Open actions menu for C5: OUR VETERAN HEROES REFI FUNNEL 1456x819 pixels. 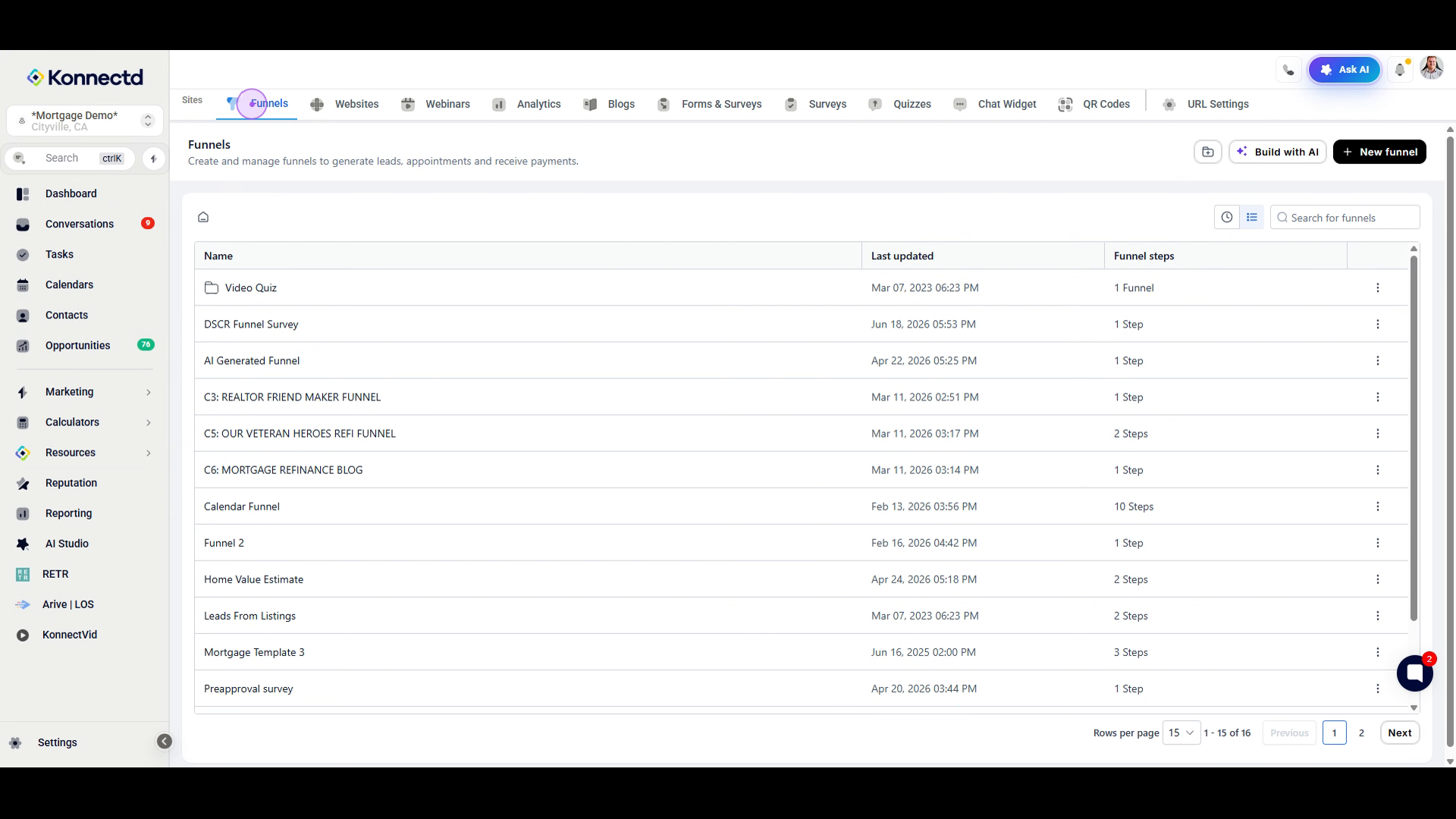(1378, 434)
